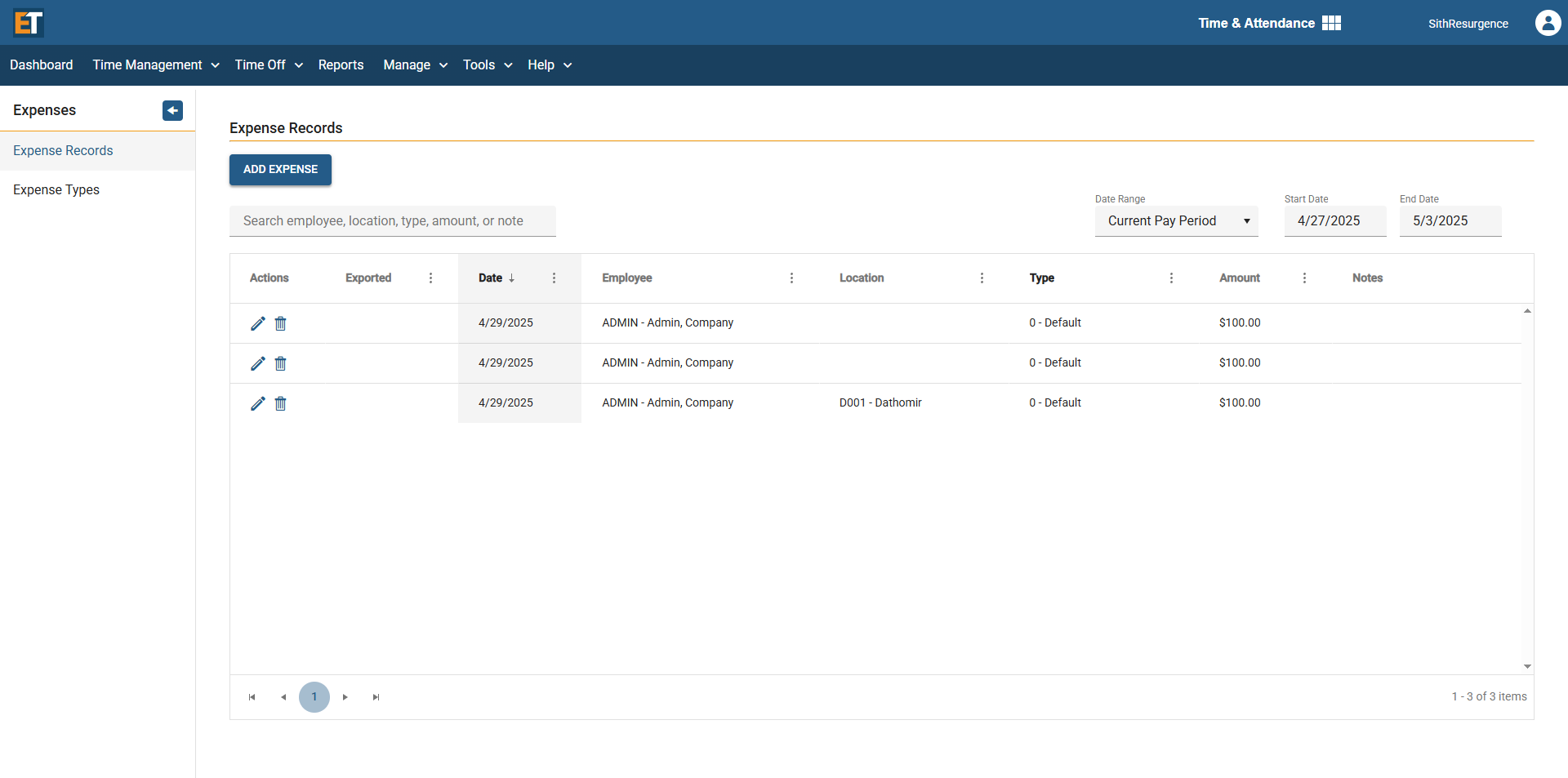Viewport: 1568px width, 778px height.
Task: Expand the Time Off menu
Action: pyautogui.click(x=269, y=65)
